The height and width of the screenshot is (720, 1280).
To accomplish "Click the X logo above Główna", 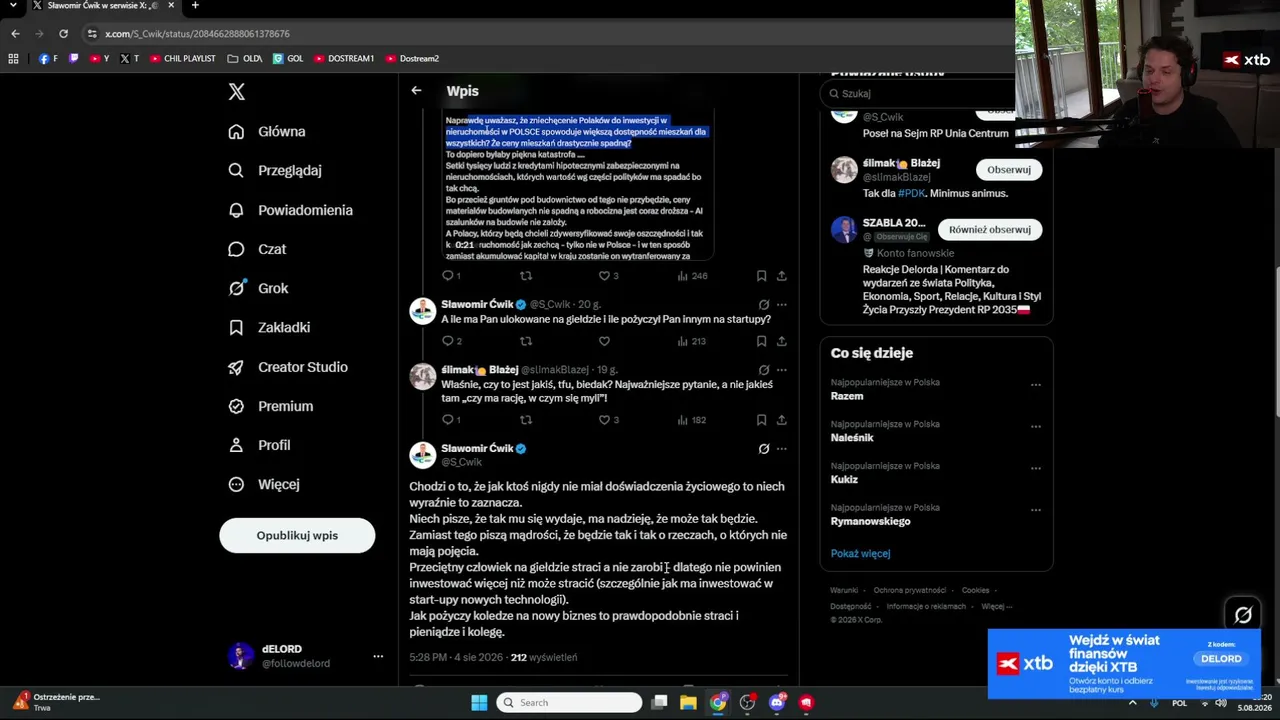I will coord(236,92).
